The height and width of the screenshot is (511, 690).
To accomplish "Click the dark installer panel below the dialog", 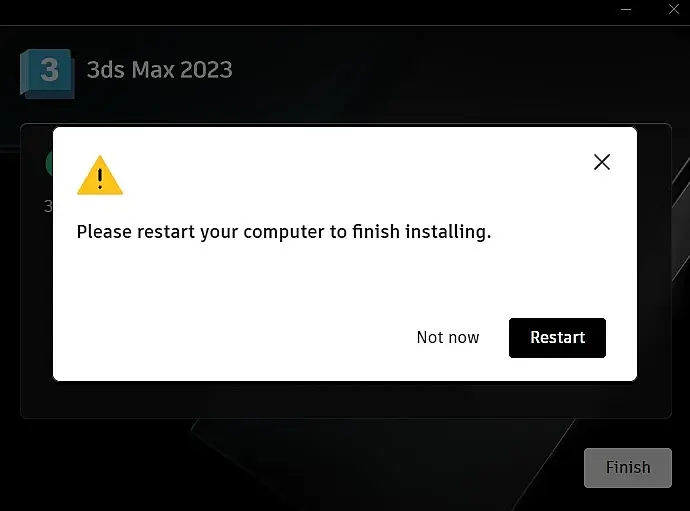I will pyautogui.click(x=345, y=400).
